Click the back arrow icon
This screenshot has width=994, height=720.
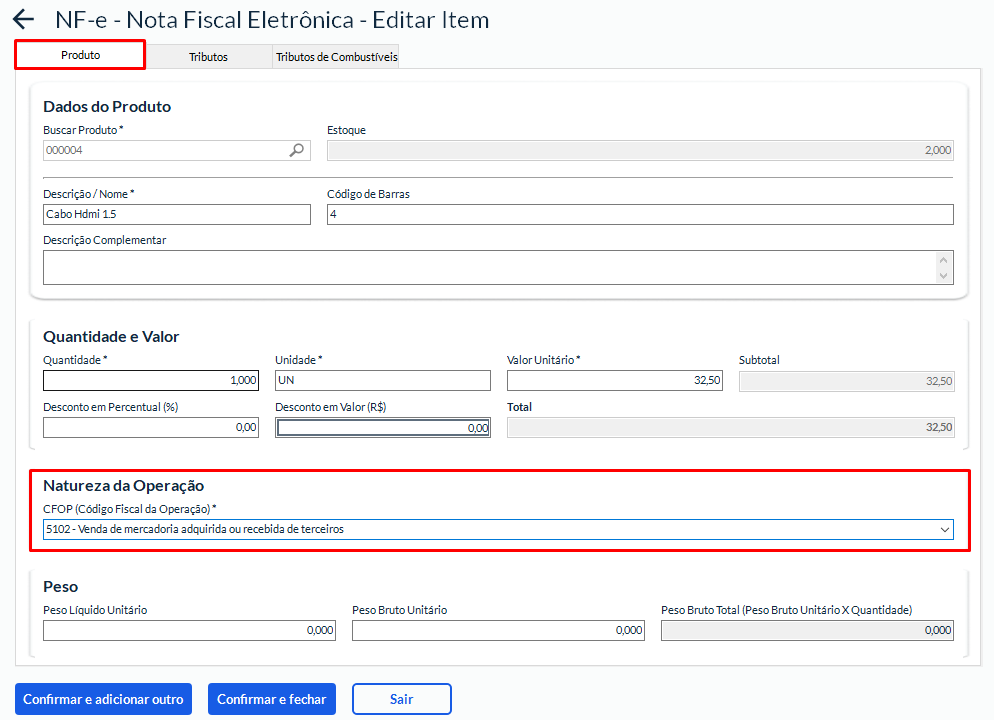pos(23,20)
